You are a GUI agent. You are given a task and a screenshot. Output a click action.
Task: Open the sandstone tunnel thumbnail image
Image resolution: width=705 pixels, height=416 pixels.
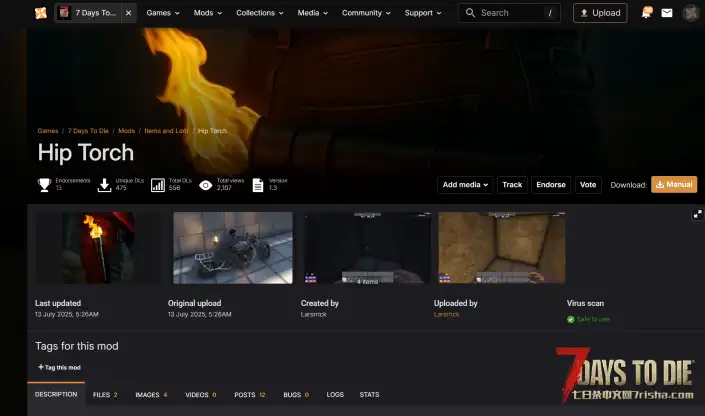coord(502,248)
